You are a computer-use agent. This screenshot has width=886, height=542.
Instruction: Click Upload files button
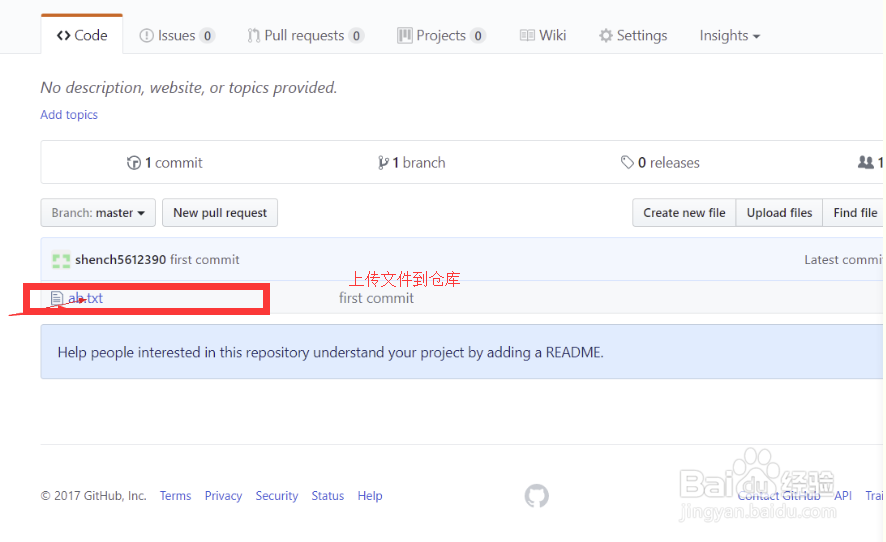(x=779, y=213)
